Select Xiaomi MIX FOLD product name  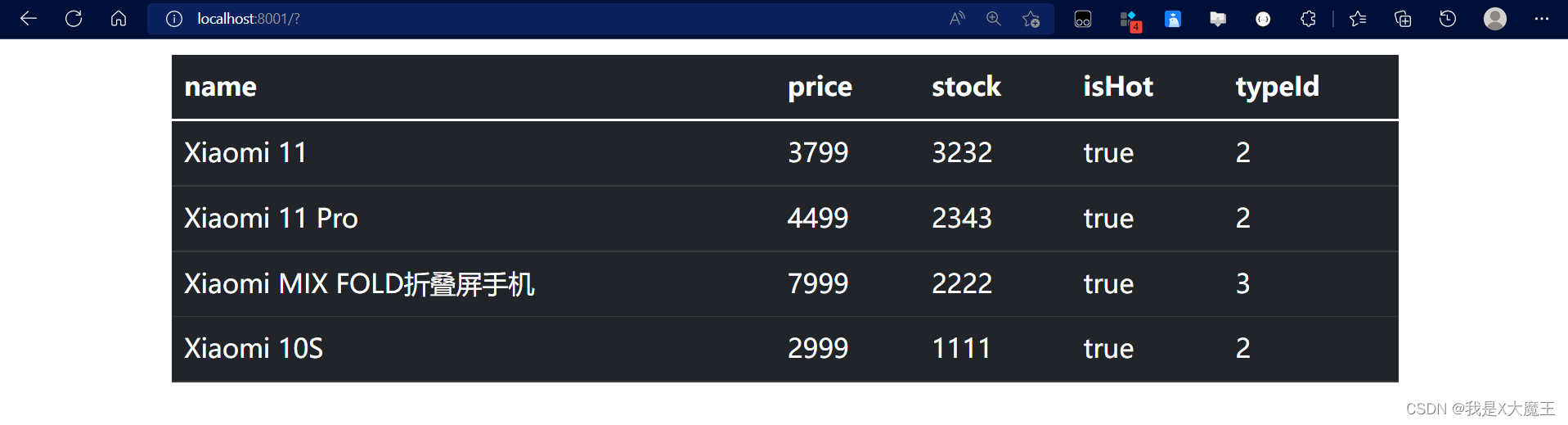(x=359, y=283)
